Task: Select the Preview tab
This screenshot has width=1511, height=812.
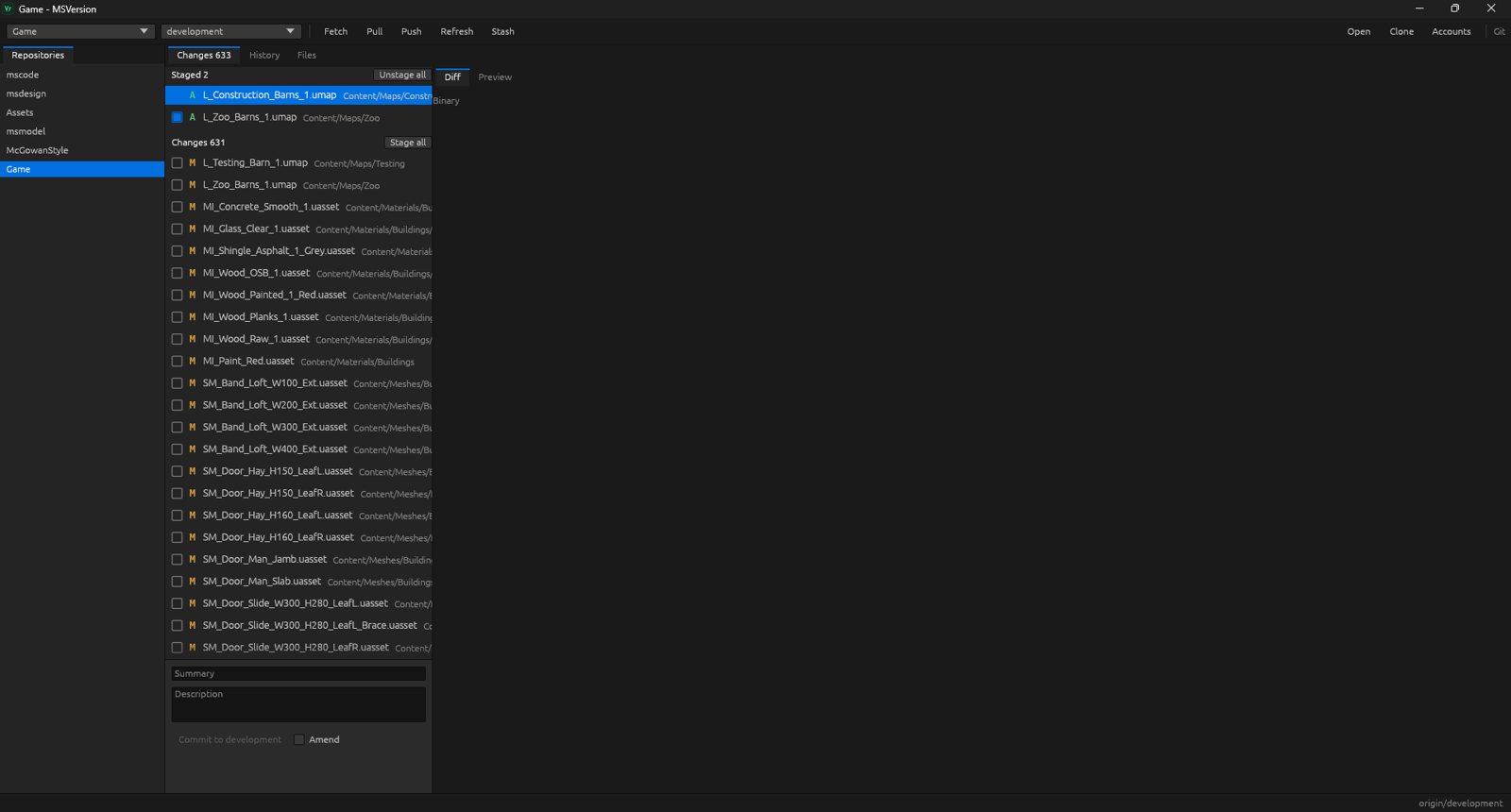Action: click(x=495, y=76)
